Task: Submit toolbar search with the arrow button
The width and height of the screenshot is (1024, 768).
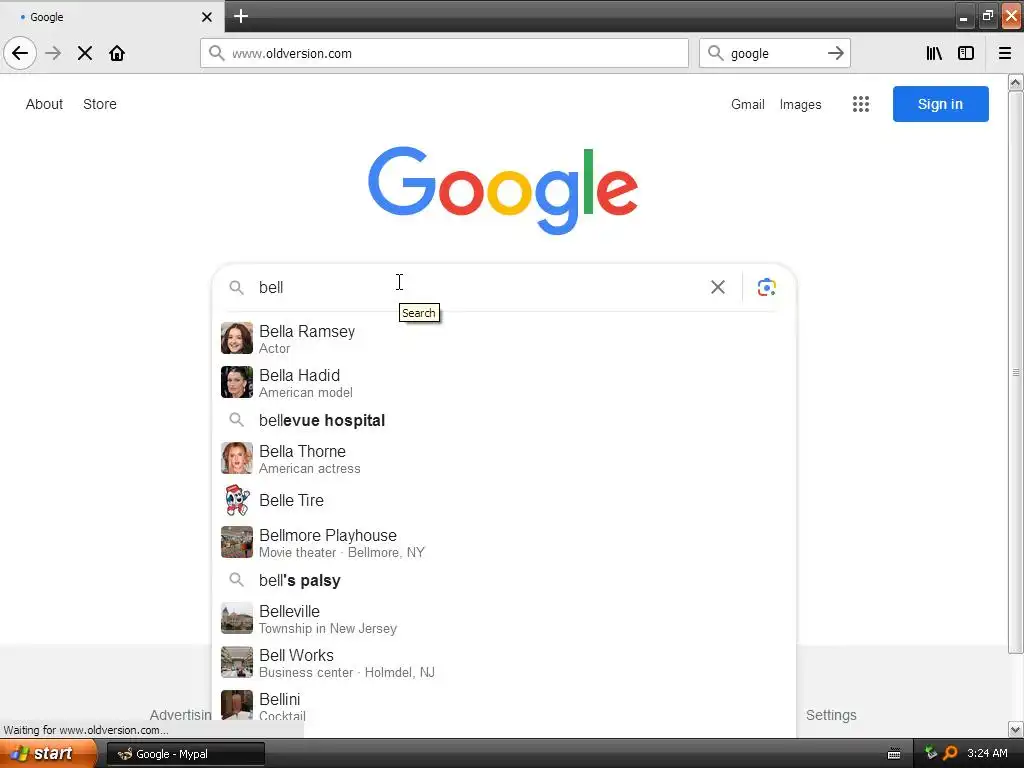Action: pos(836,53)
